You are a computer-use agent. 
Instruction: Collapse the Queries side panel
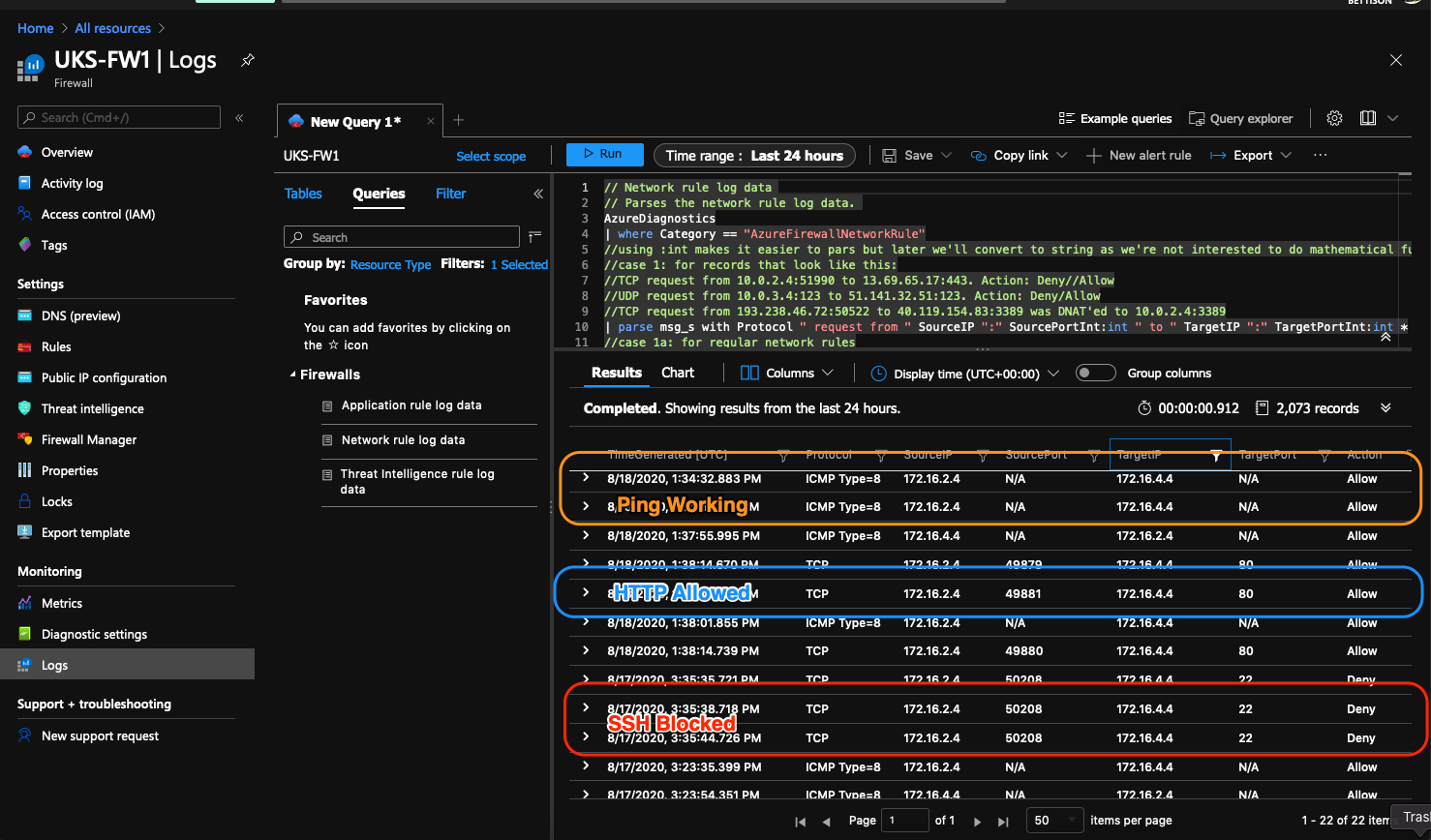538,194
